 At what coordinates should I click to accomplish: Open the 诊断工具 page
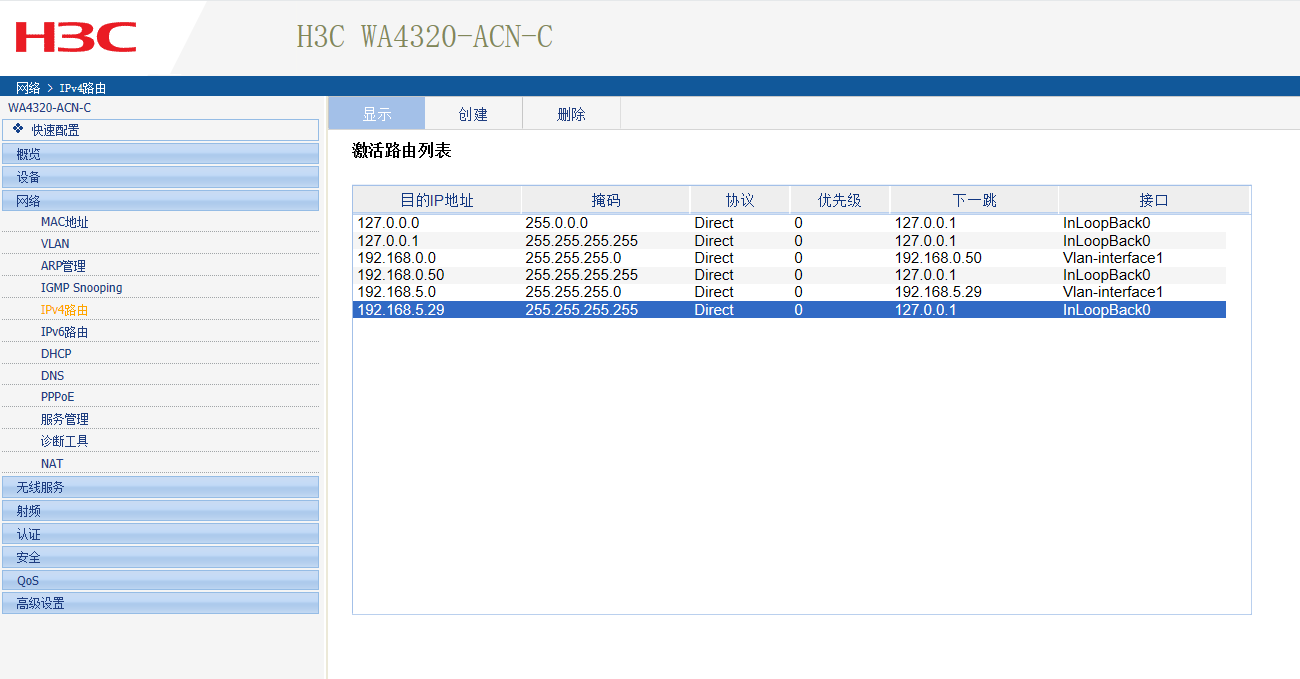pos(64,441)
